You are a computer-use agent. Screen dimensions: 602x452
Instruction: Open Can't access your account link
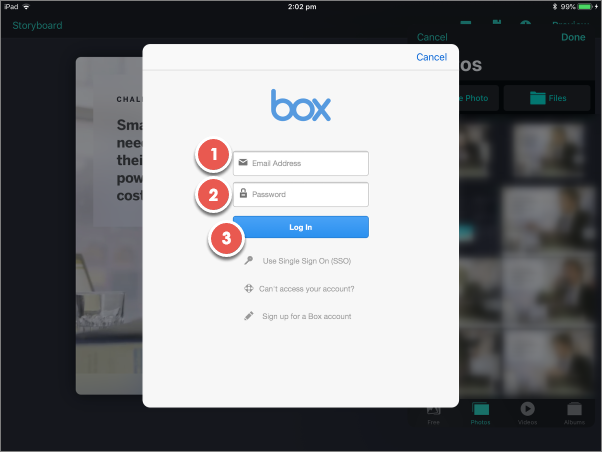click(x=306, y=289)
